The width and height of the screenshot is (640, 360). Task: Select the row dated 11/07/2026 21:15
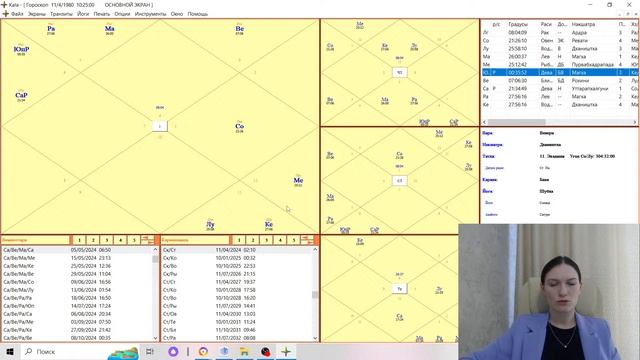coord(237,274)
